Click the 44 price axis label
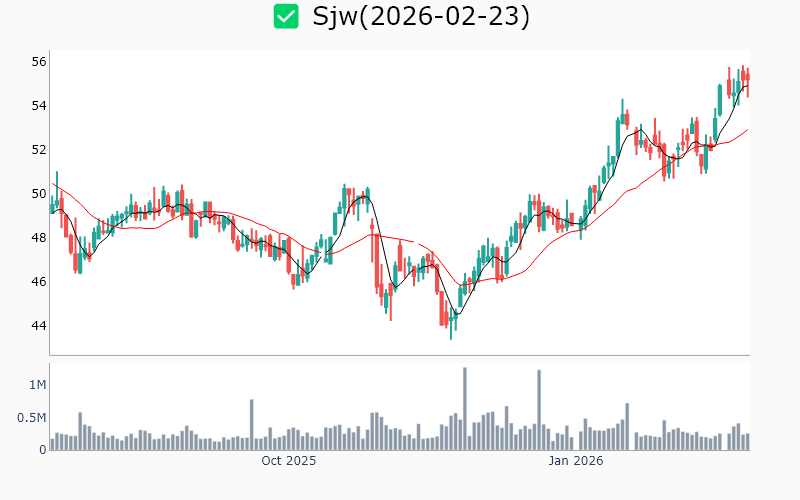This screenshot has width=800, height=500. (38, 325)
